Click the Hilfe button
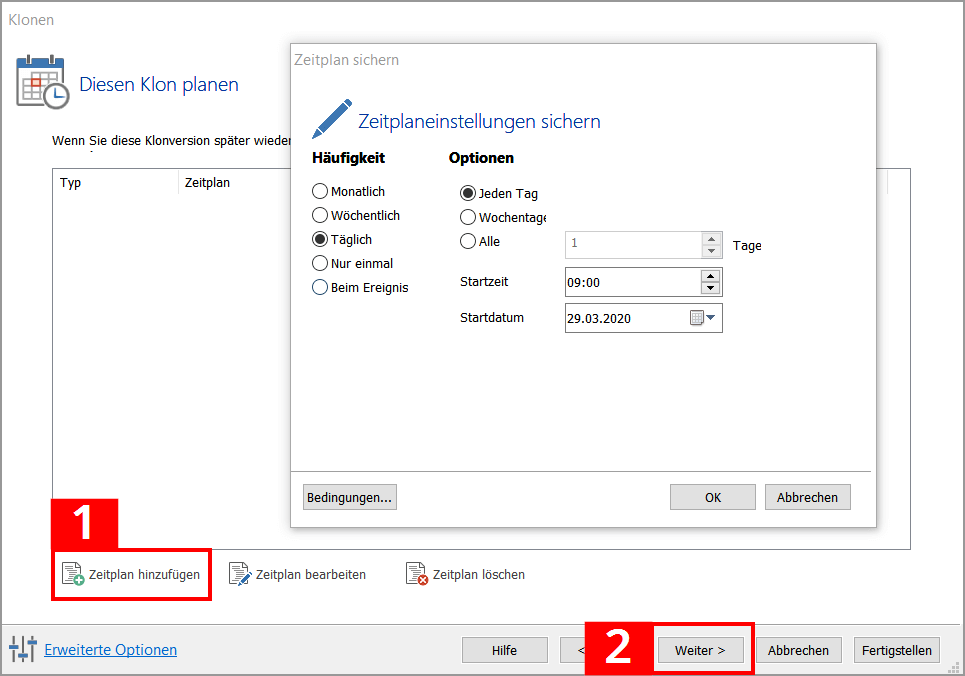Image resolution: width=965 pixels, height=676 pixels. [x=505, y=650]
